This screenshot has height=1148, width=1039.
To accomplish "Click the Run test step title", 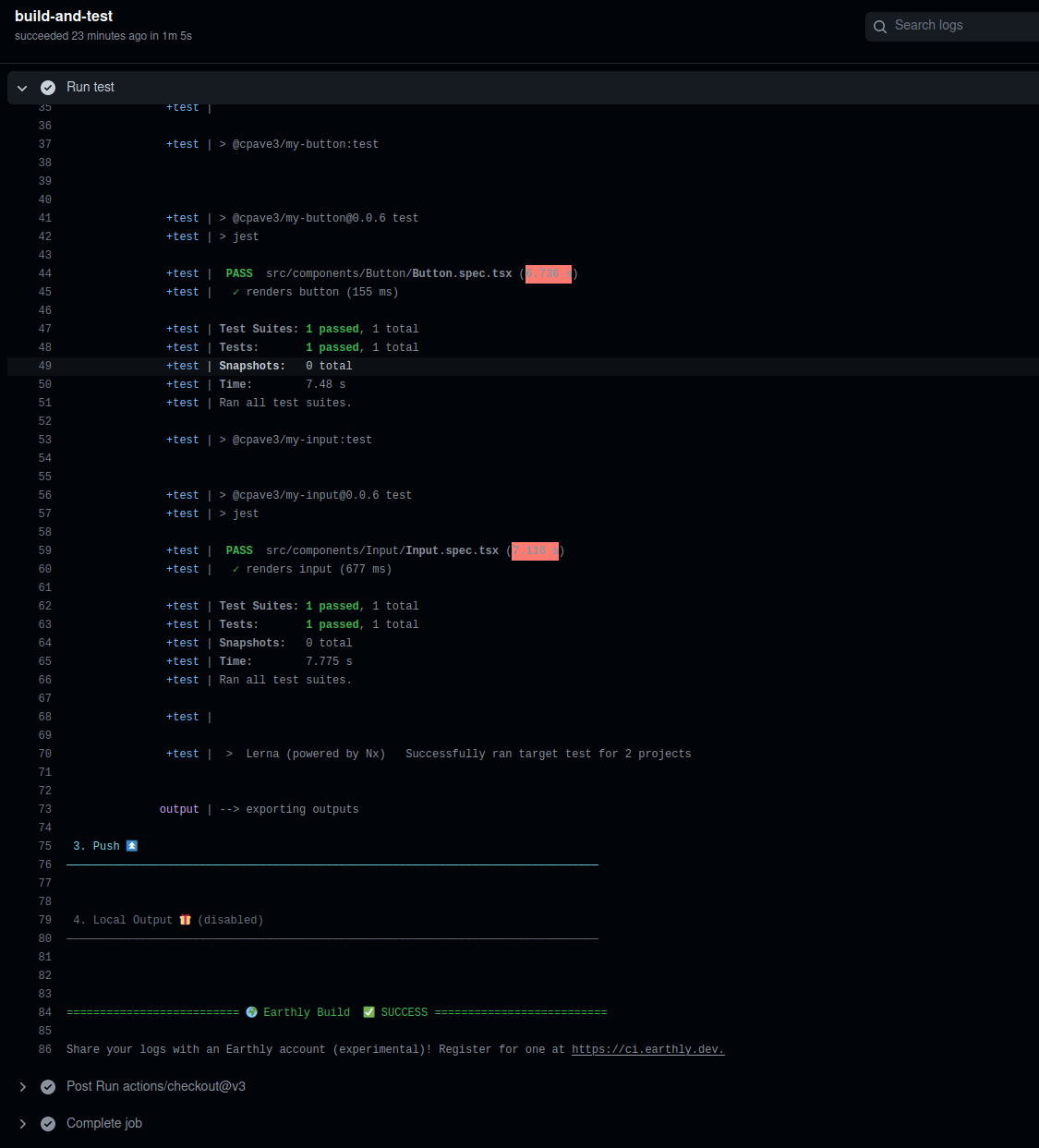I will tap(91, 87).
